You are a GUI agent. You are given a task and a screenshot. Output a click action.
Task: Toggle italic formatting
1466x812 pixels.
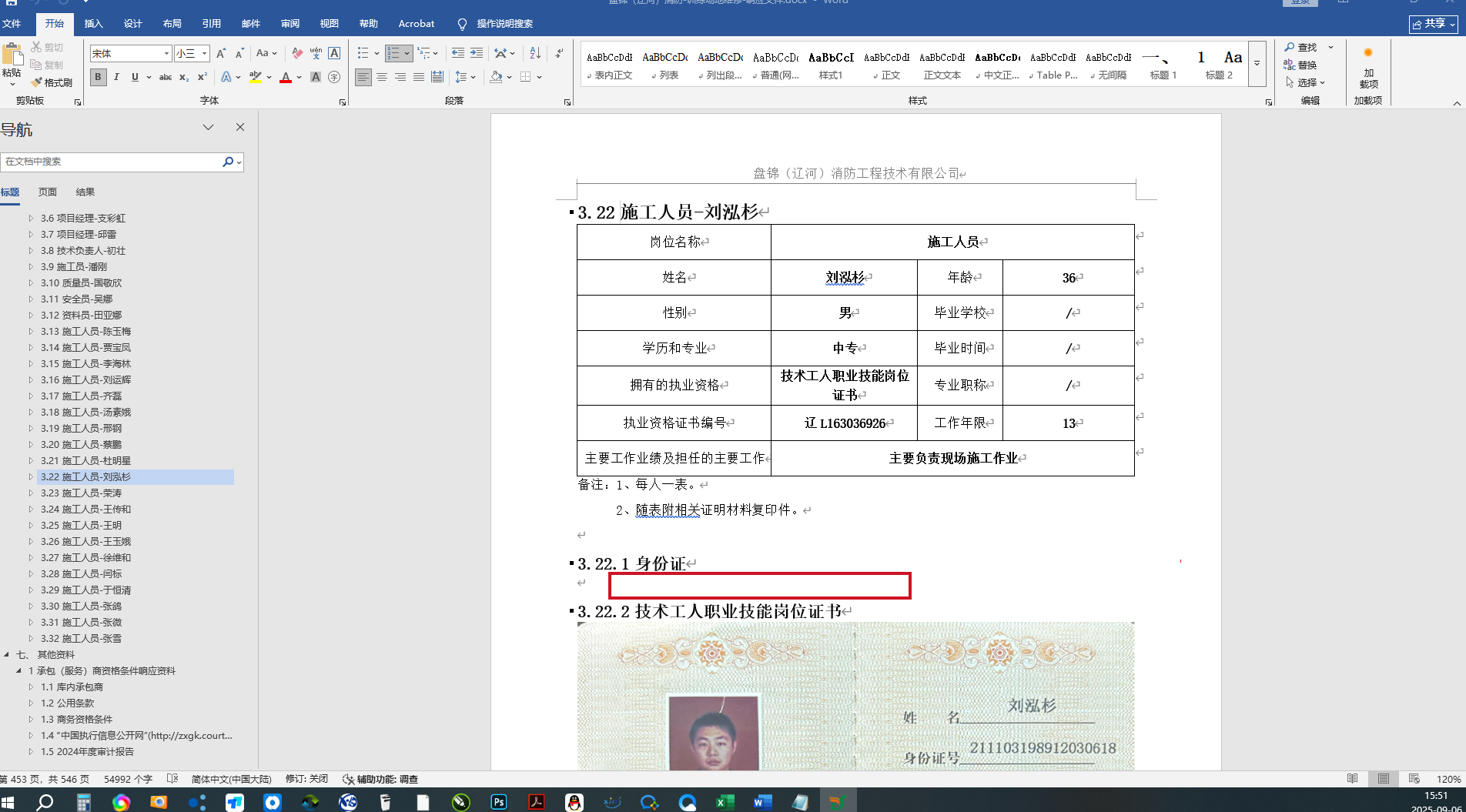(116, 77)
